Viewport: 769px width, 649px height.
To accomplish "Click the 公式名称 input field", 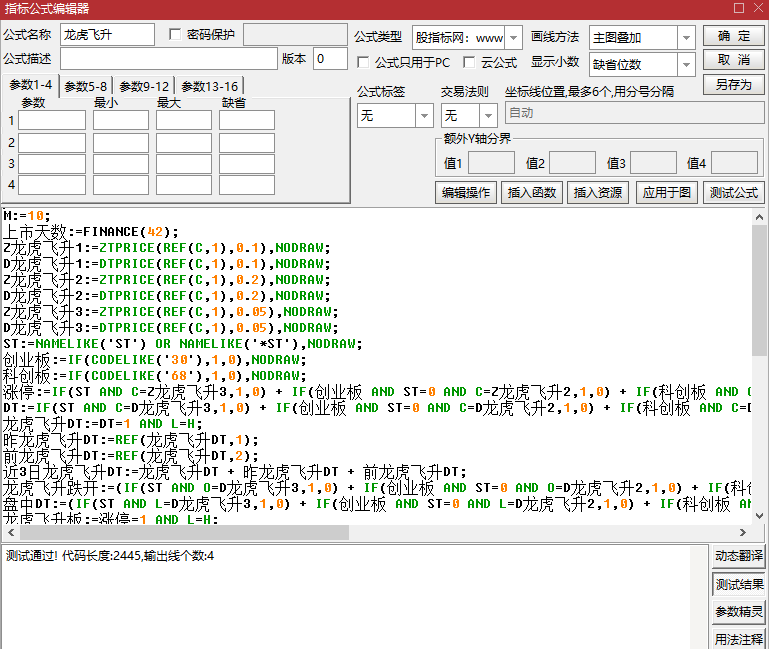I will [107, 35].
